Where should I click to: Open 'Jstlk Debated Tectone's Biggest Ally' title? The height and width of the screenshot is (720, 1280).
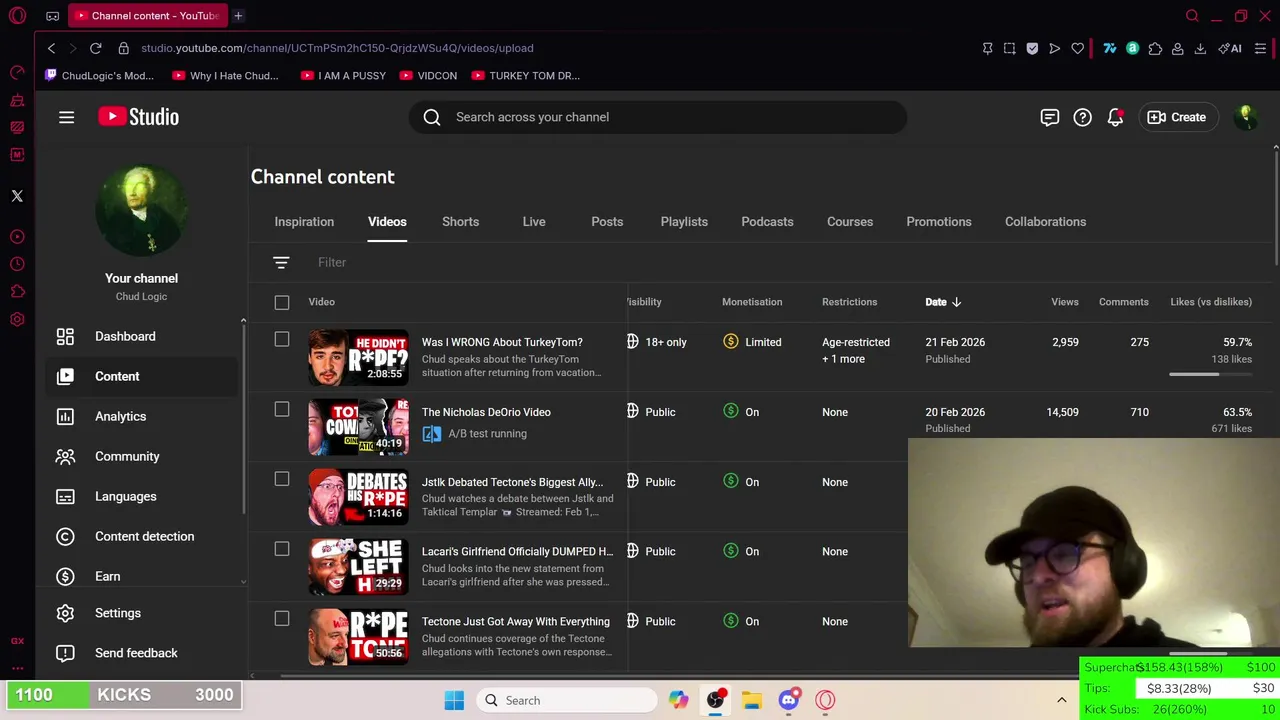pos(512,482)
